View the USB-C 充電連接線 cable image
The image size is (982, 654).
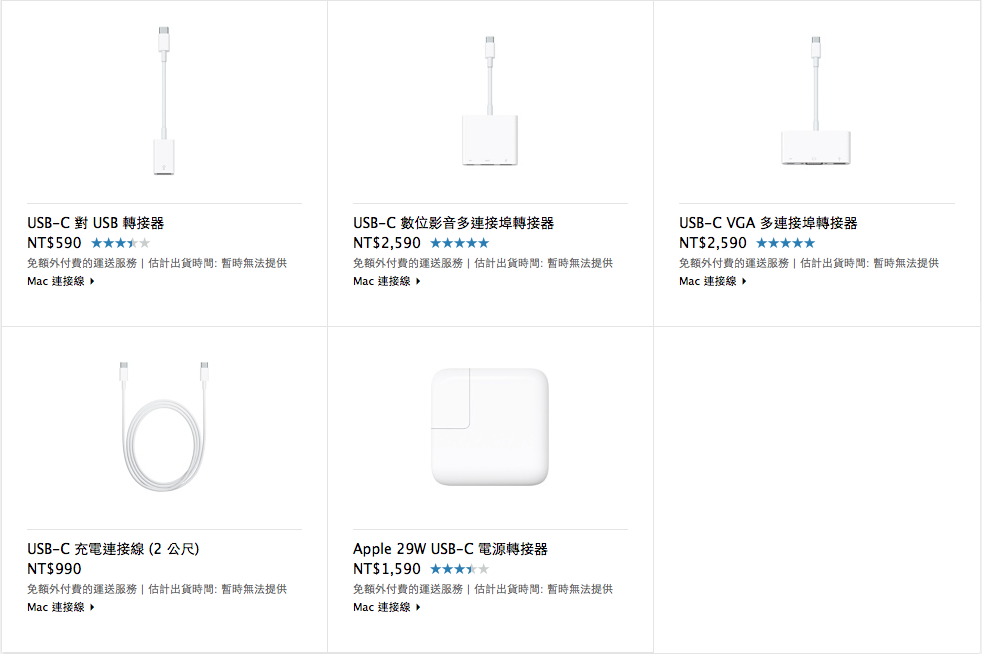point(164,428)
